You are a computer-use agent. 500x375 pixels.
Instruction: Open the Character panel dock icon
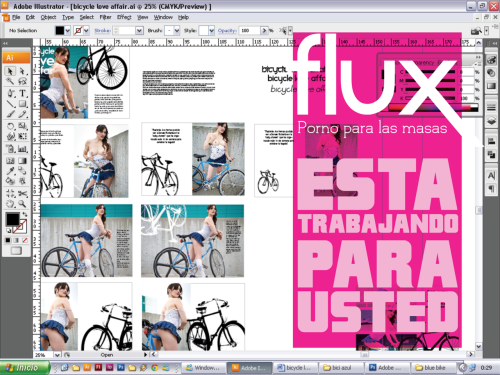coord(491,175)
